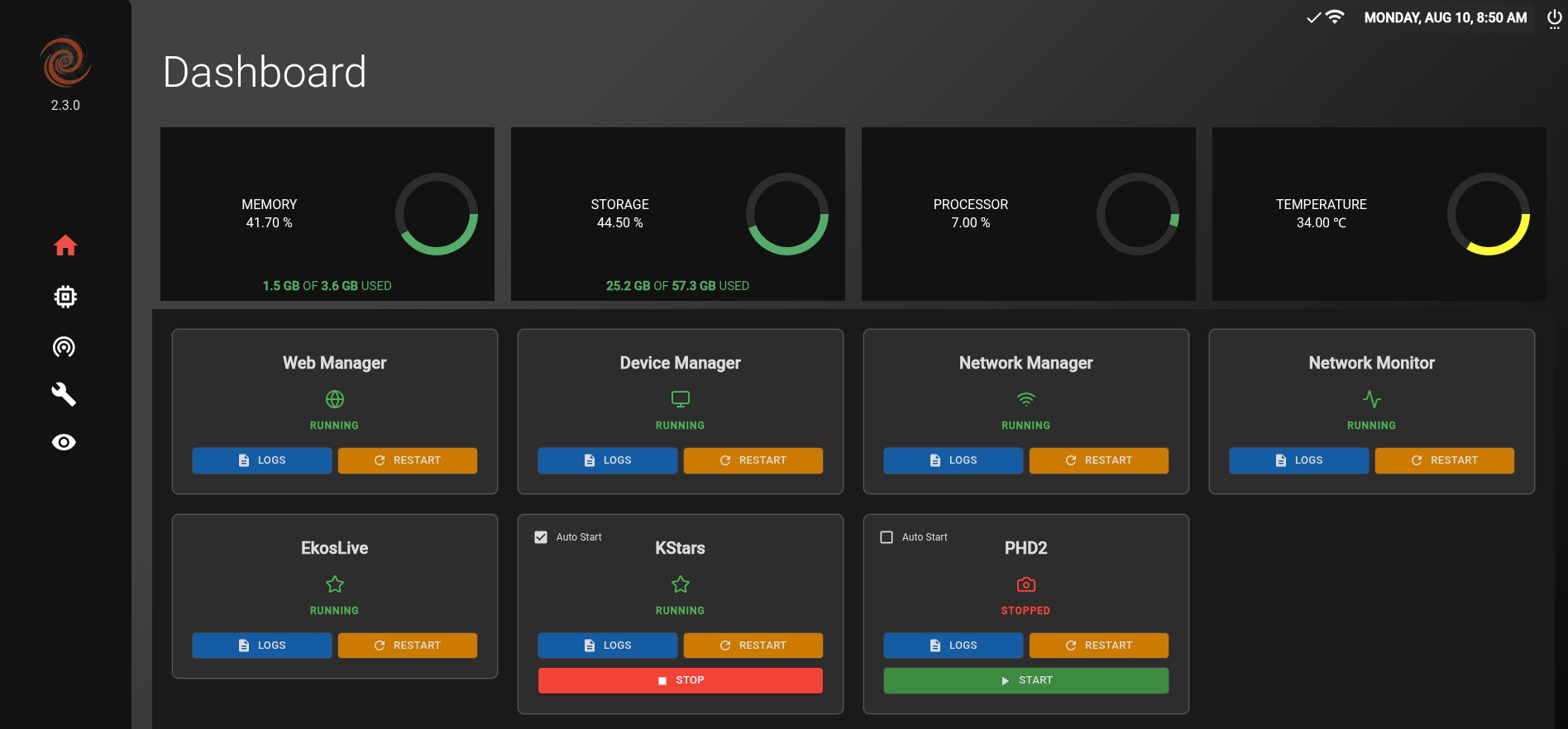This screenshot has height=729, width=1568.
Task: View EkosLive logs
Action: coord(262,646)
